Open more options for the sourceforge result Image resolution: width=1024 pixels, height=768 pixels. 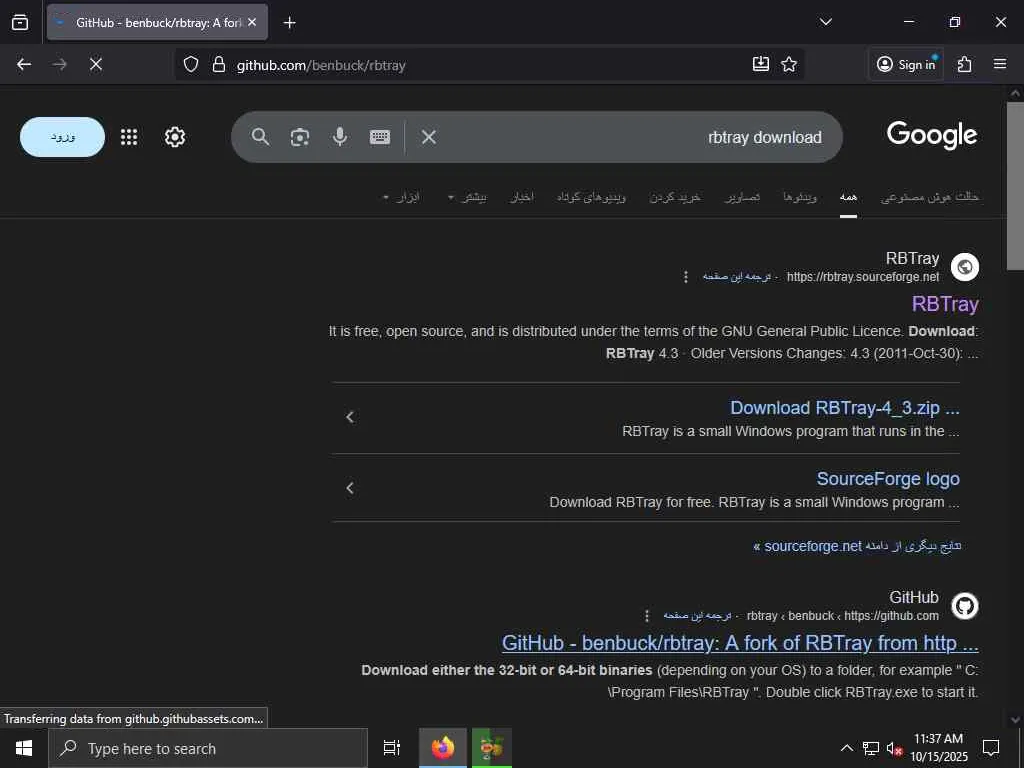tap(686, 277)
